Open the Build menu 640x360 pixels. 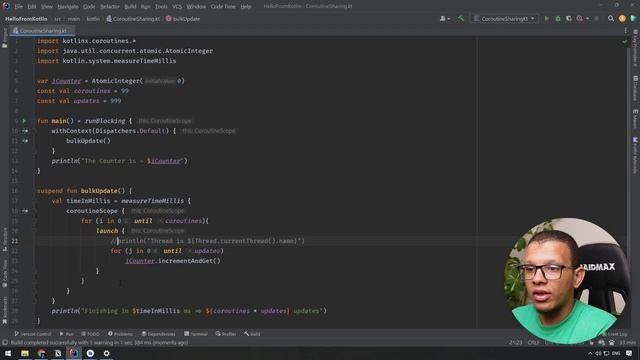(x=130, y=7)
